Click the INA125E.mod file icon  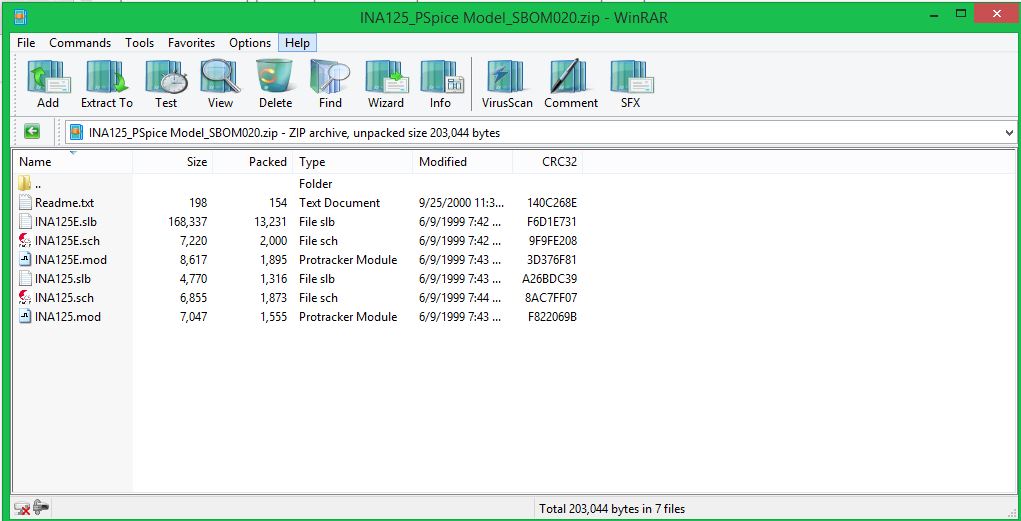point(25,259)
